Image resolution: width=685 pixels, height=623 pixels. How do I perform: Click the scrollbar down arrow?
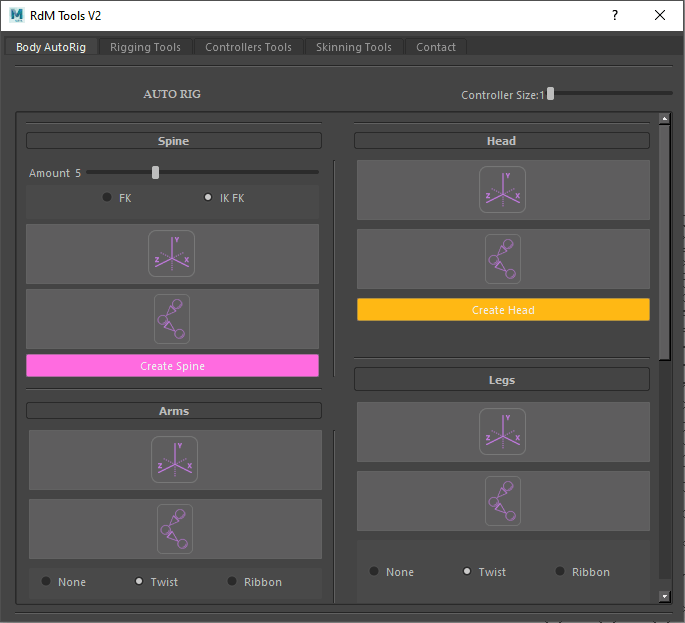[664, 596]
